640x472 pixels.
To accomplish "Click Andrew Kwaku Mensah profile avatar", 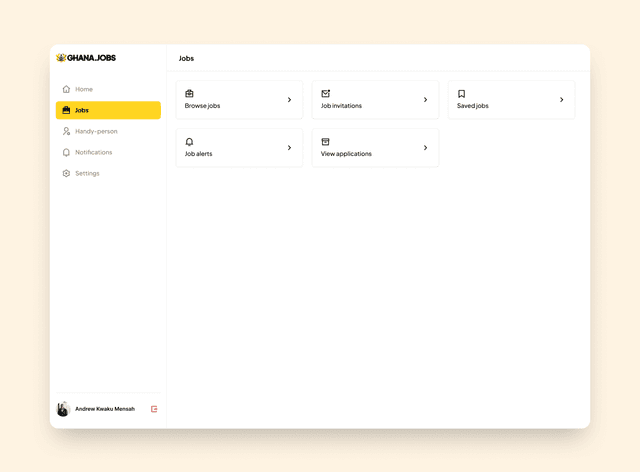I will point(63,409).
